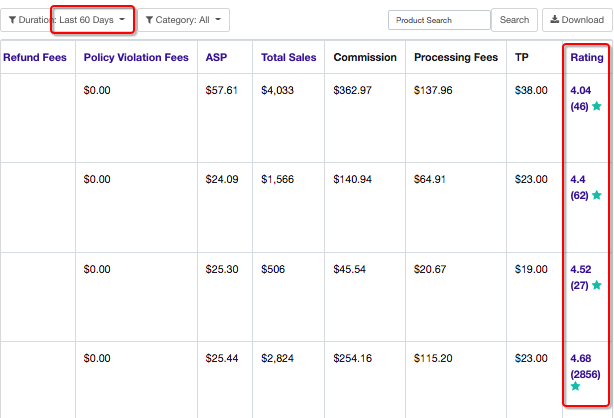Viewport: 614px width, 418px height.
Task: Open the (2856) reviews count link
Action: click(x=585, y=374)
